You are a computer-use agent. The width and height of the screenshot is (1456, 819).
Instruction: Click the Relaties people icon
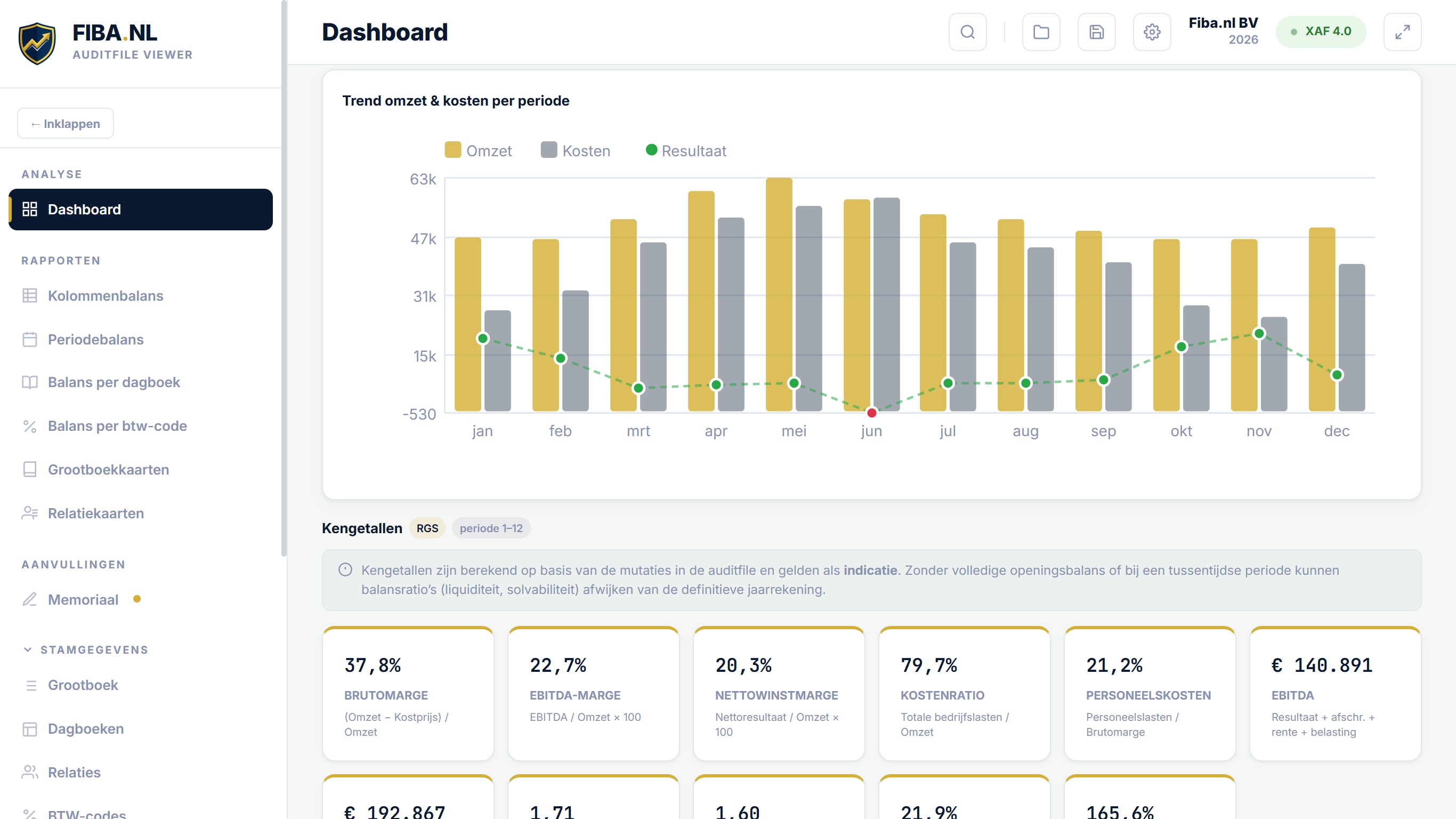tap(30, 772)
